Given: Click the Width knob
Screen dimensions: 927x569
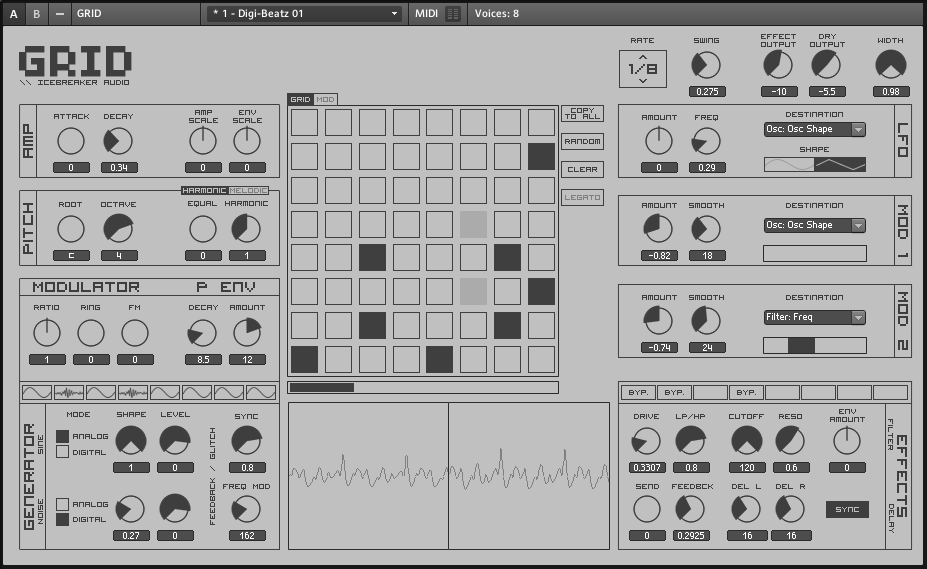Looking at the screenshot, I should [890, 66].
